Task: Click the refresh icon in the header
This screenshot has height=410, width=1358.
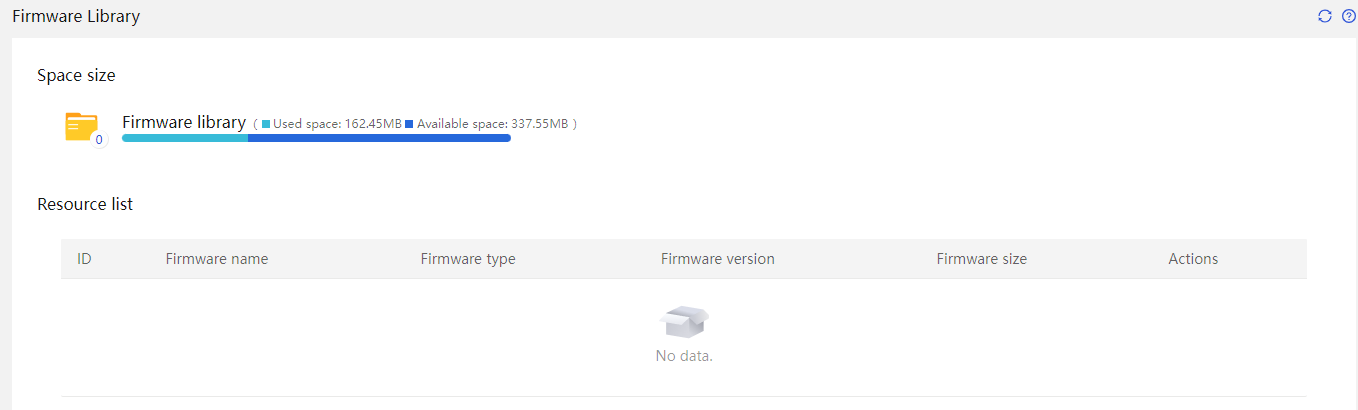Action: 1325,16
